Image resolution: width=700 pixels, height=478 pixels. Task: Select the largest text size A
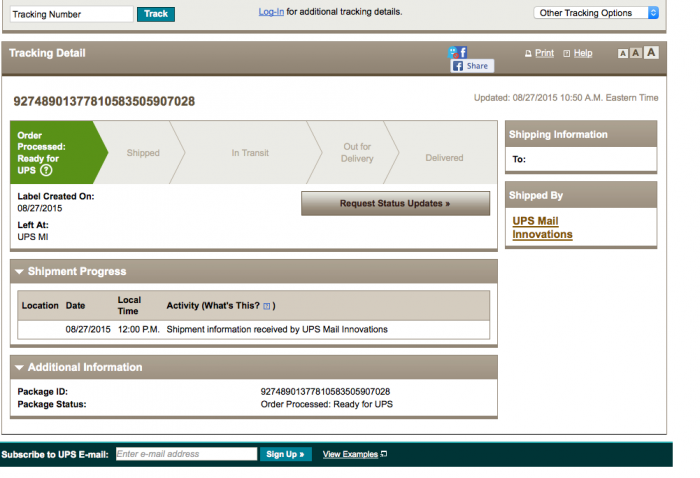pos(651,53)
